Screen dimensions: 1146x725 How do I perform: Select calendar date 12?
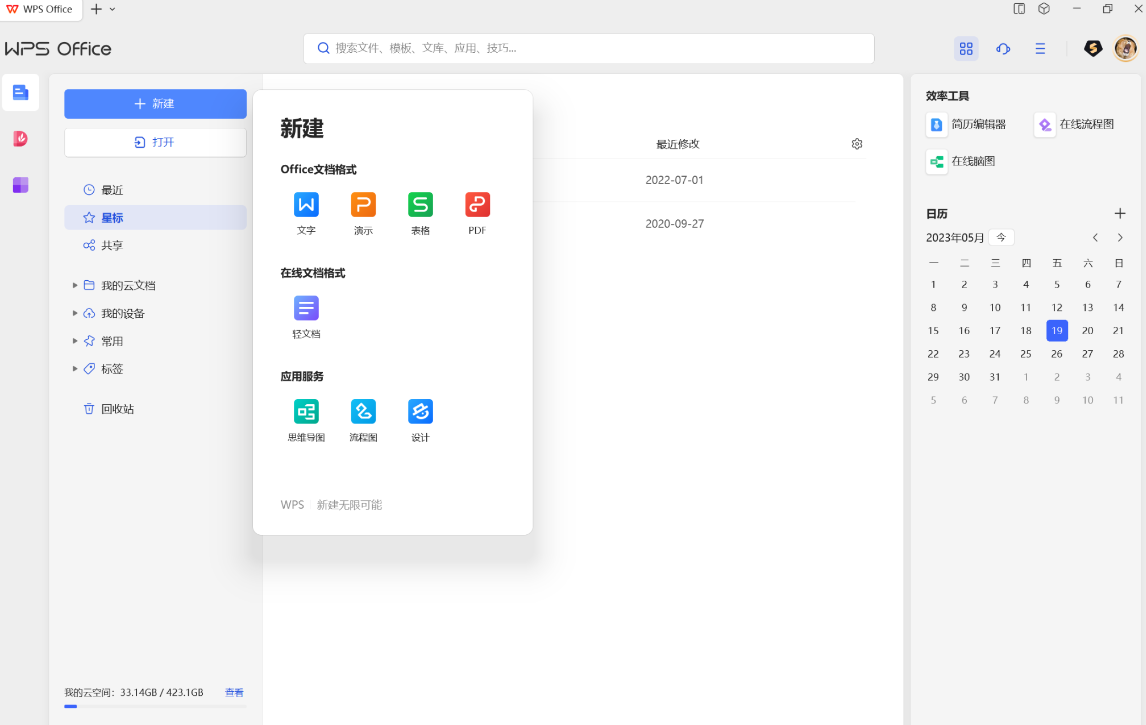click(x=1057, y=308)
